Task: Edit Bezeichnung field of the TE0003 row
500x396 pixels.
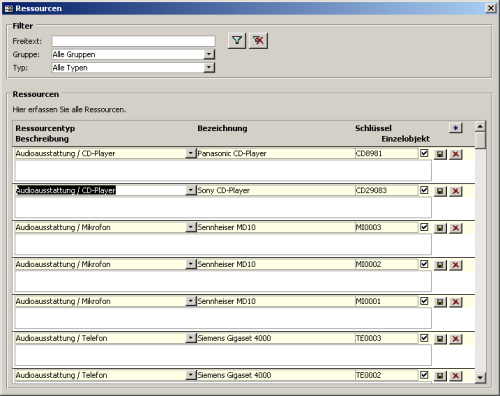Action: [276, 338]
